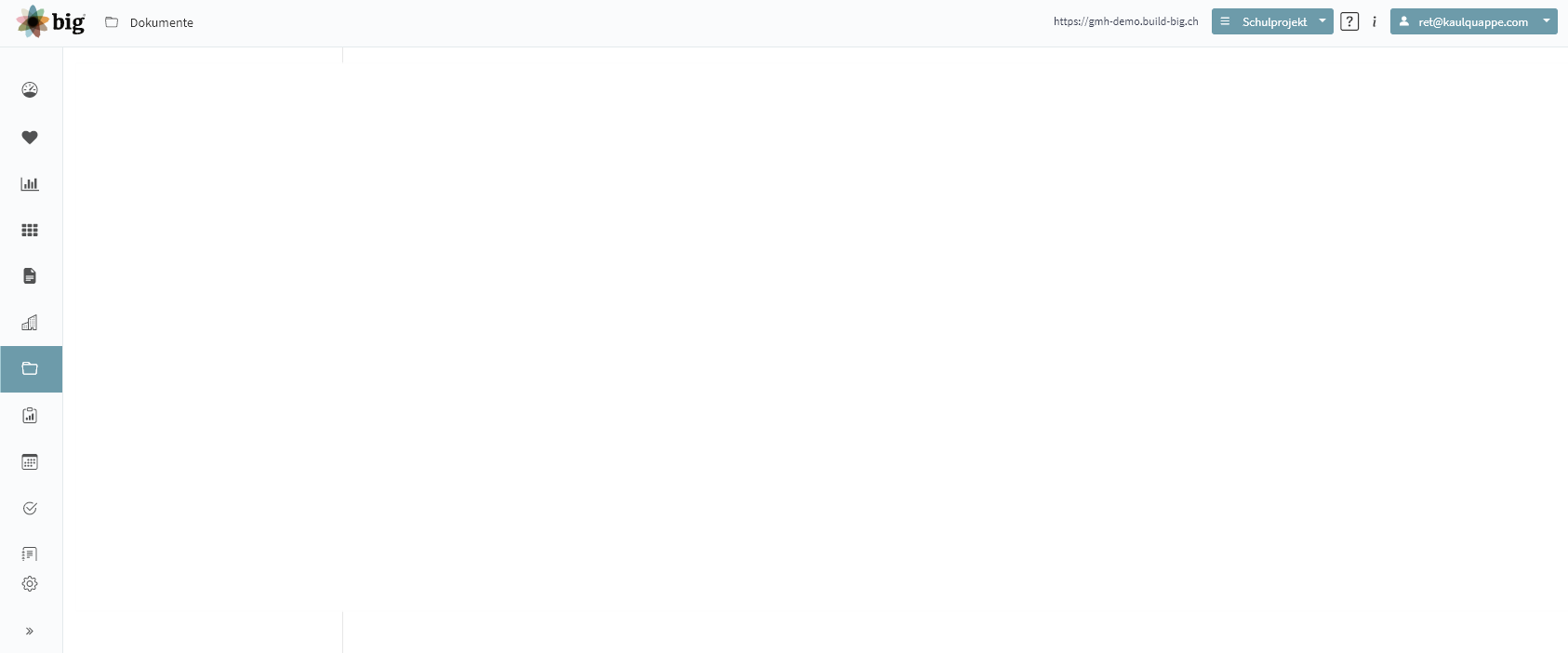The width and height of the screenshot is (1568, 653).
Task: Select the active documents folder icon
Action: (31, 369)
